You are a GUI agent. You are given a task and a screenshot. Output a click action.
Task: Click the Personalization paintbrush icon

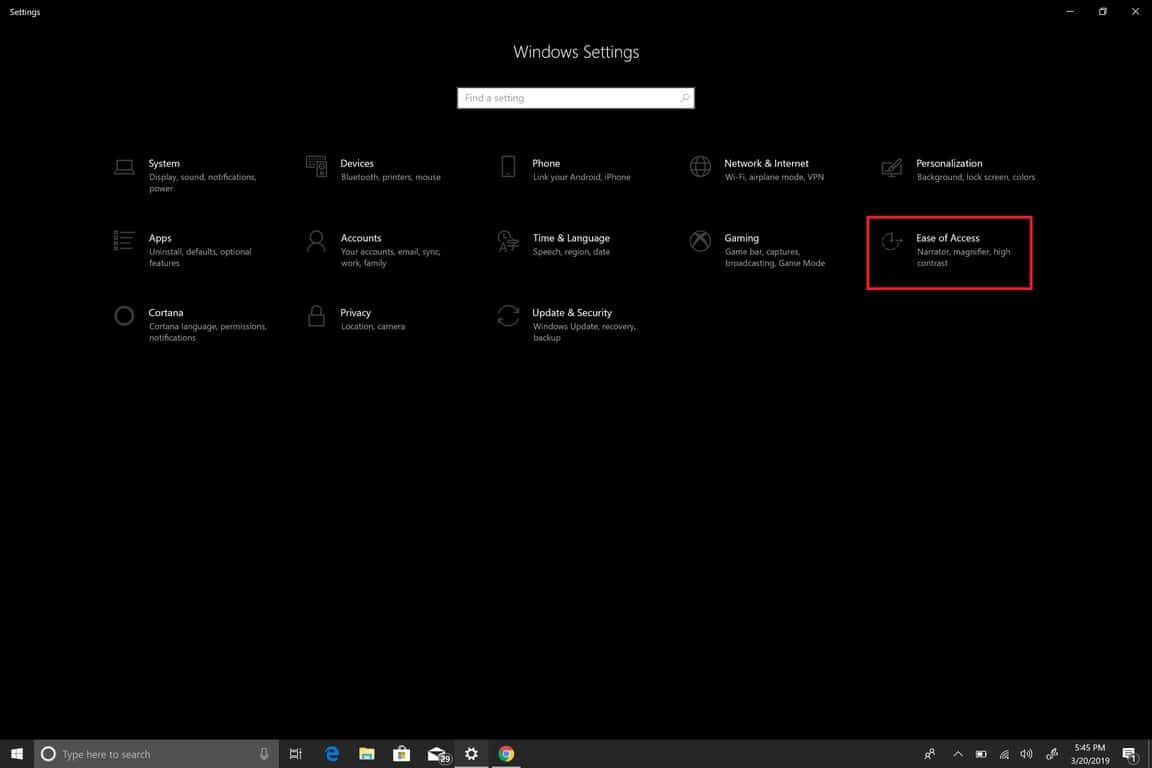coord(892,167)
